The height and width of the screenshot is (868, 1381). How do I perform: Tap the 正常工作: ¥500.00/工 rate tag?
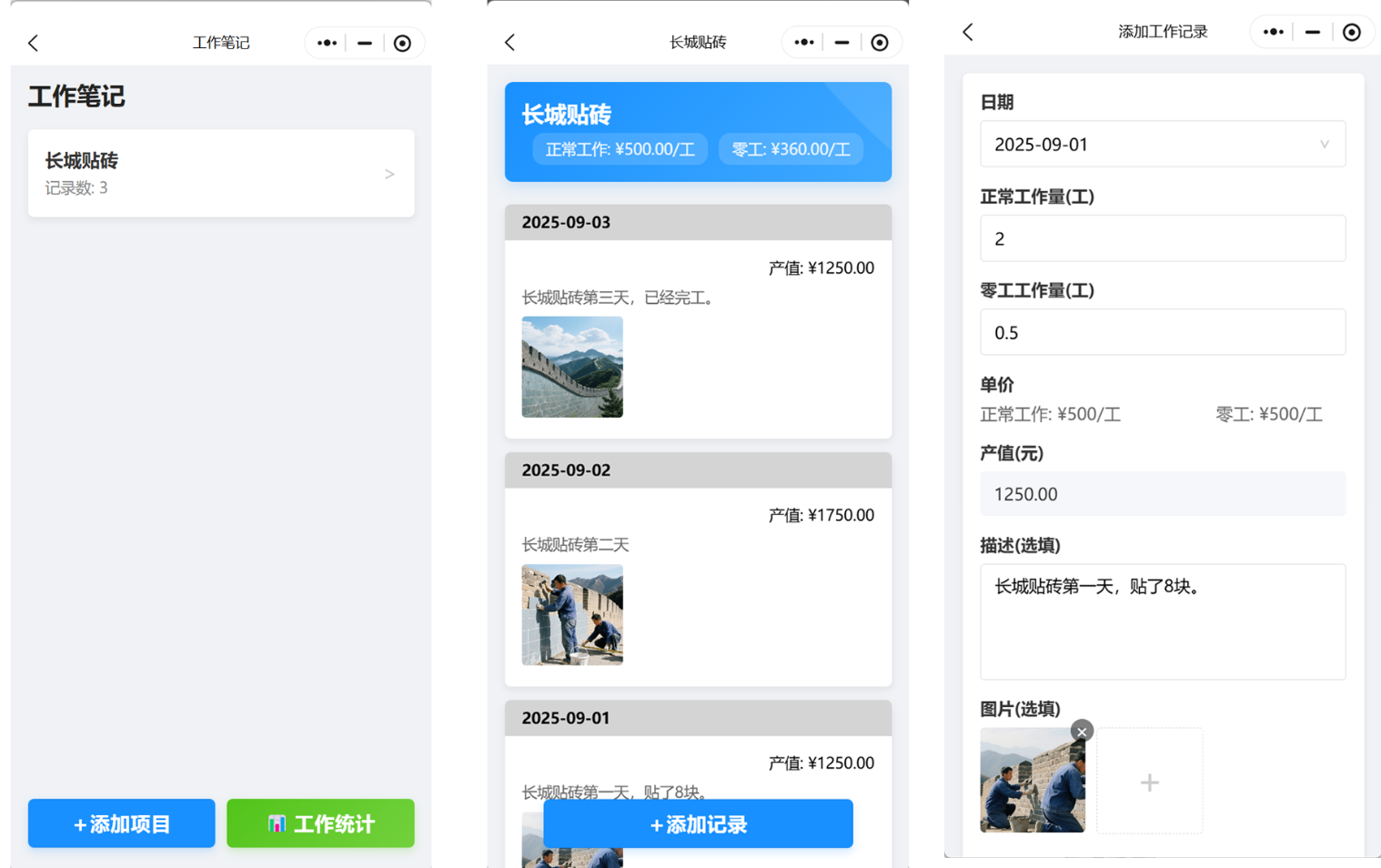click(x=620, y=149)
